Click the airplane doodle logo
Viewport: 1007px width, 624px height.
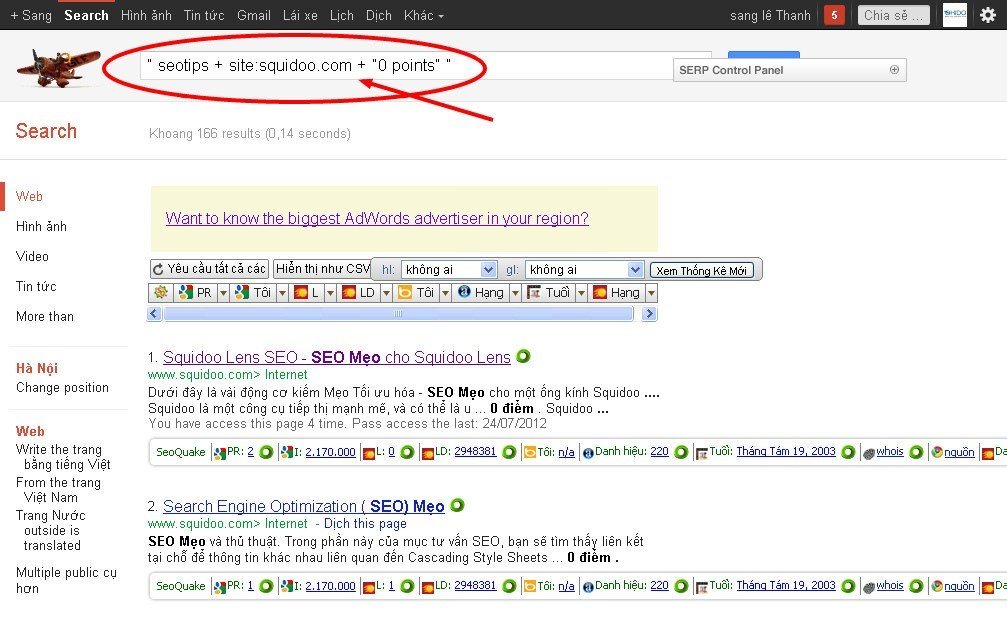[58, 67]
